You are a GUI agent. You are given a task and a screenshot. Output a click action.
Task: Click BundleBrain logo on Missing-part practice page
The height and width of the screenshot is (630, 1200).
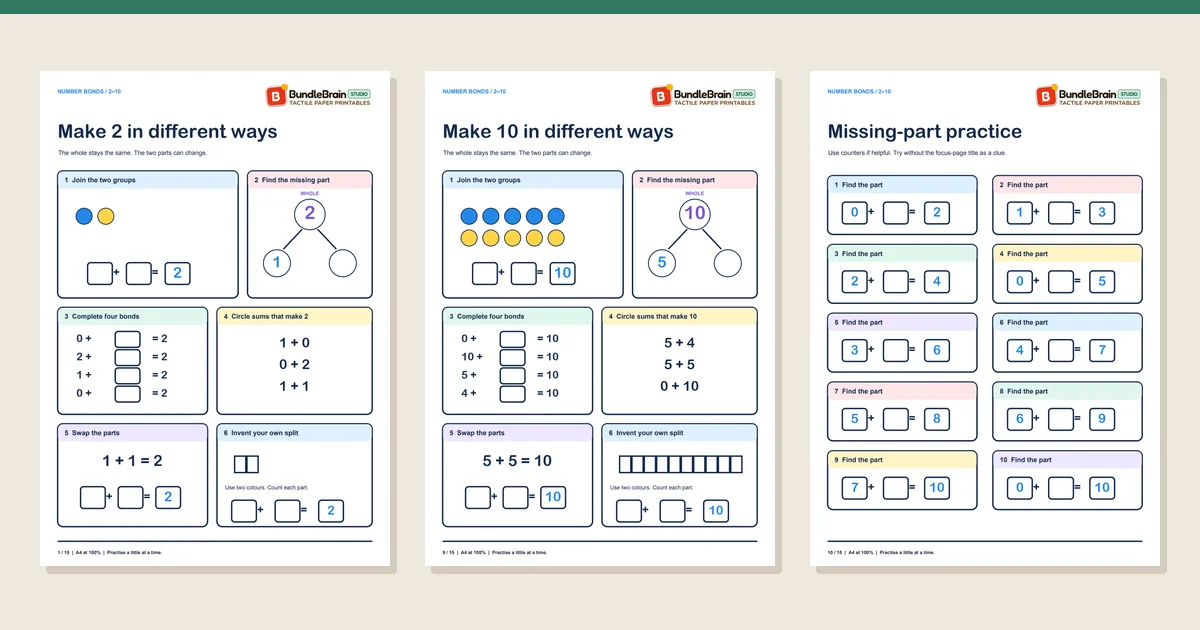click(x=1088, y=96)
